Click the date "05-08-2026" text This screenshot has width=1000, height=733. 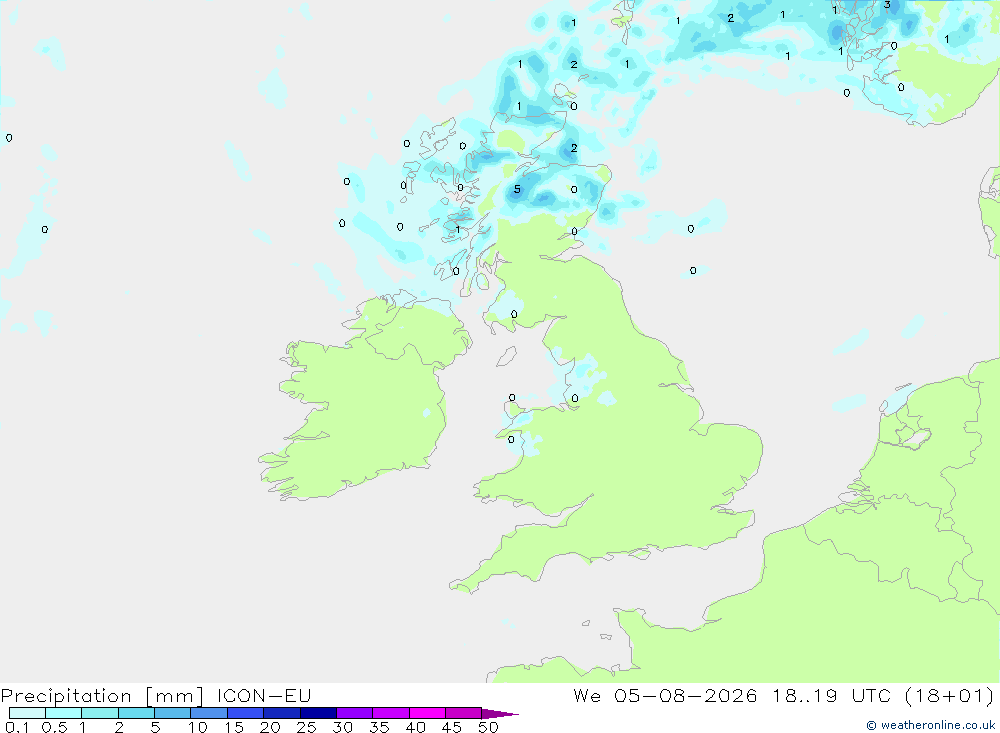(x=686, y=695)
